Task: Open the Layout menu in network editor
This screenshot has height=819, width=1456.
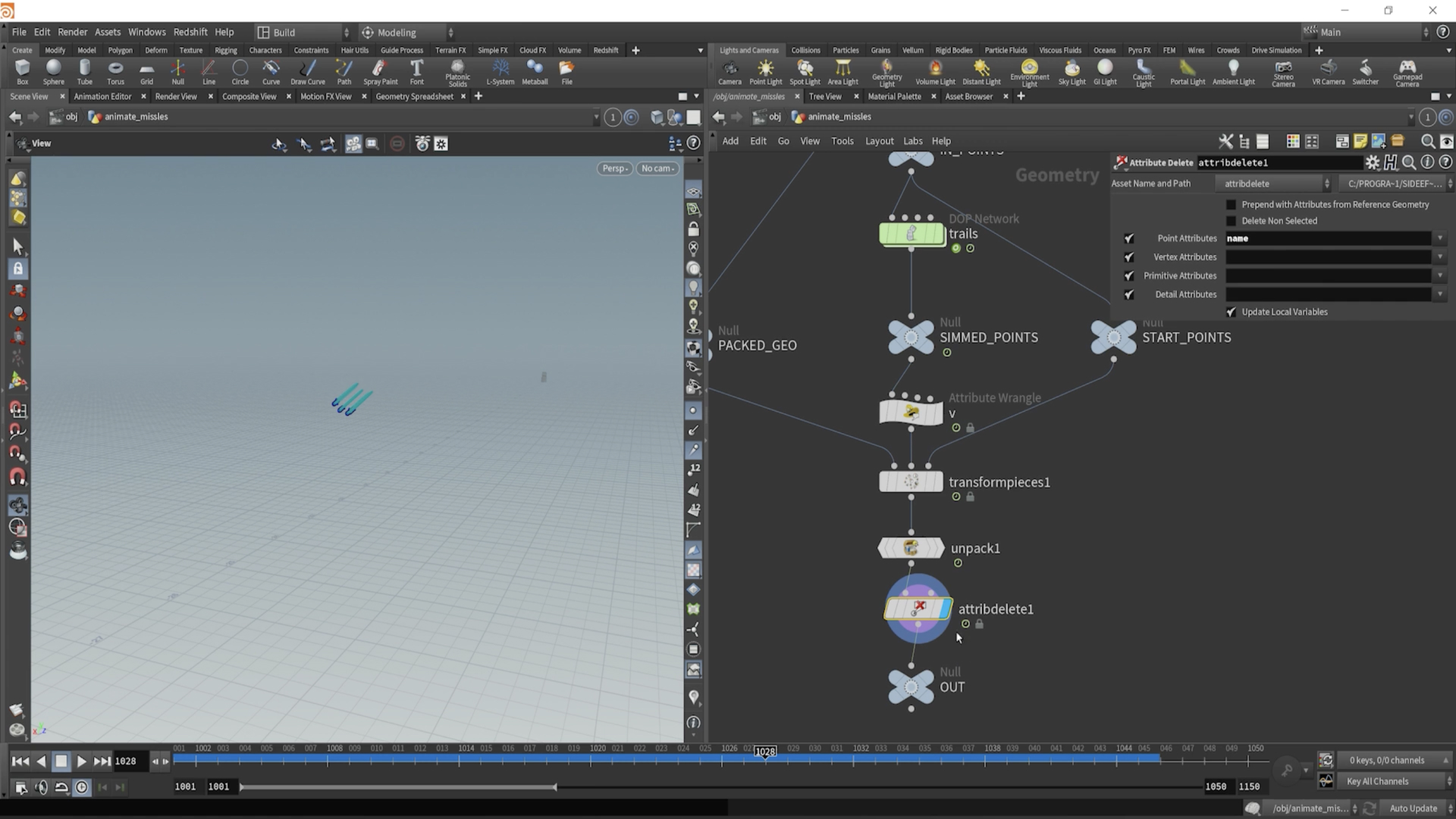Action: pyautogui.click(x=879, y=141)
